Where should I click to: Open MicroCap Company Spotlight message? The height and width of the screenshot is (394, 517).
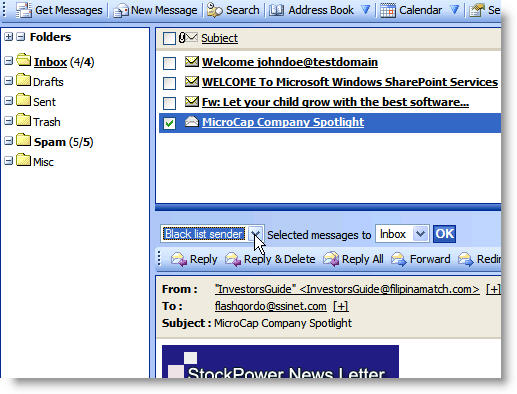[283, 122]
